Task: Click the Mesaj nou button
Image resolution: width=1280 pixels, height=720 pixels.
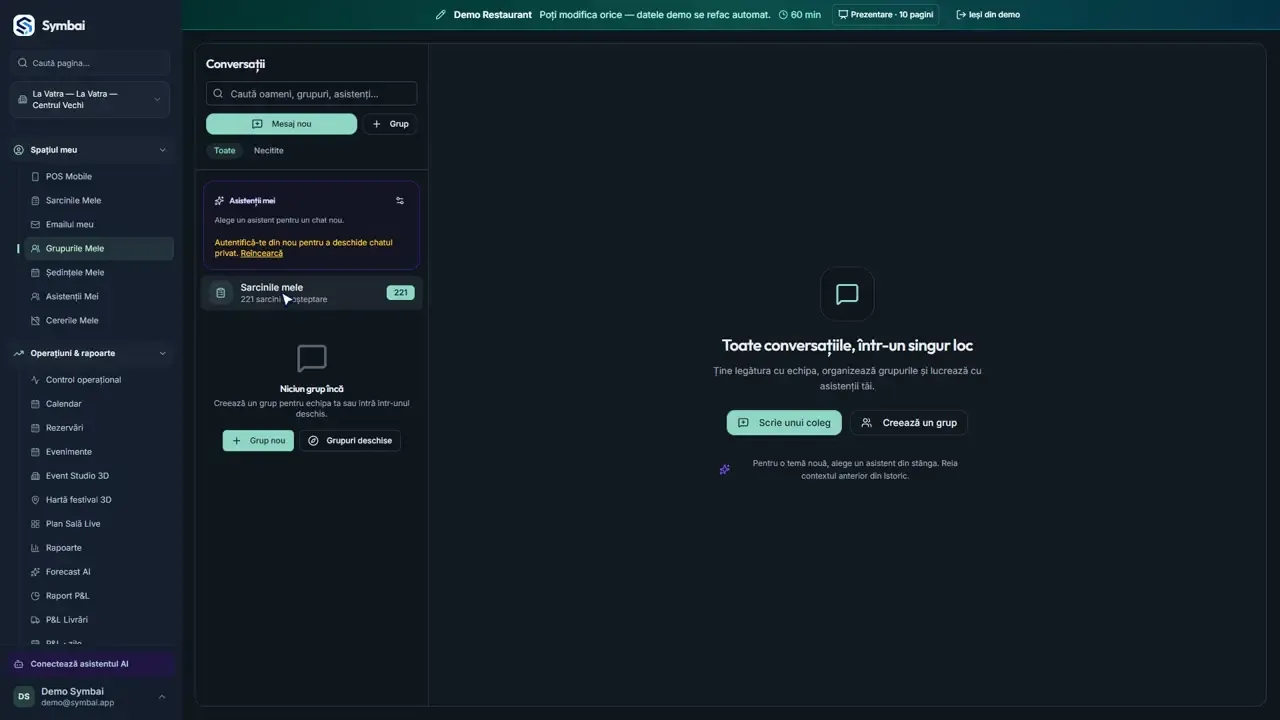Action: 281,124
